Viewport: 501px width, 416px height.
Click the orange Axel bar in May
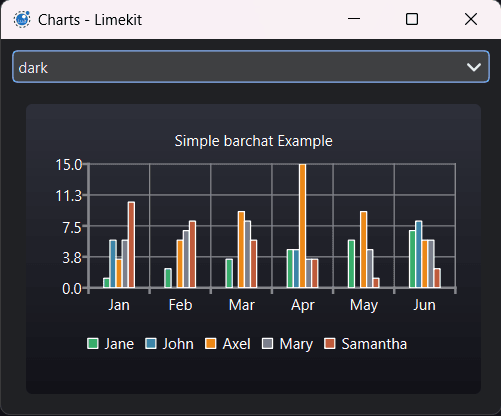(364, 249)
